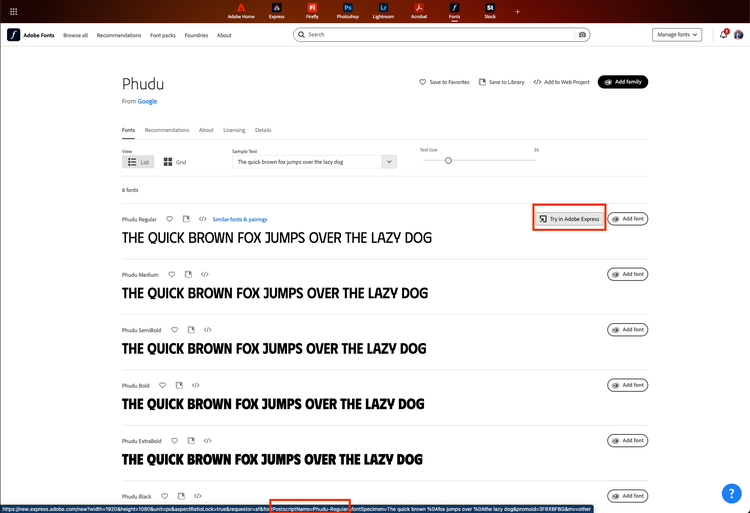Click Try in Adobe Express button
750x513 pixels.
click(569, 218)
